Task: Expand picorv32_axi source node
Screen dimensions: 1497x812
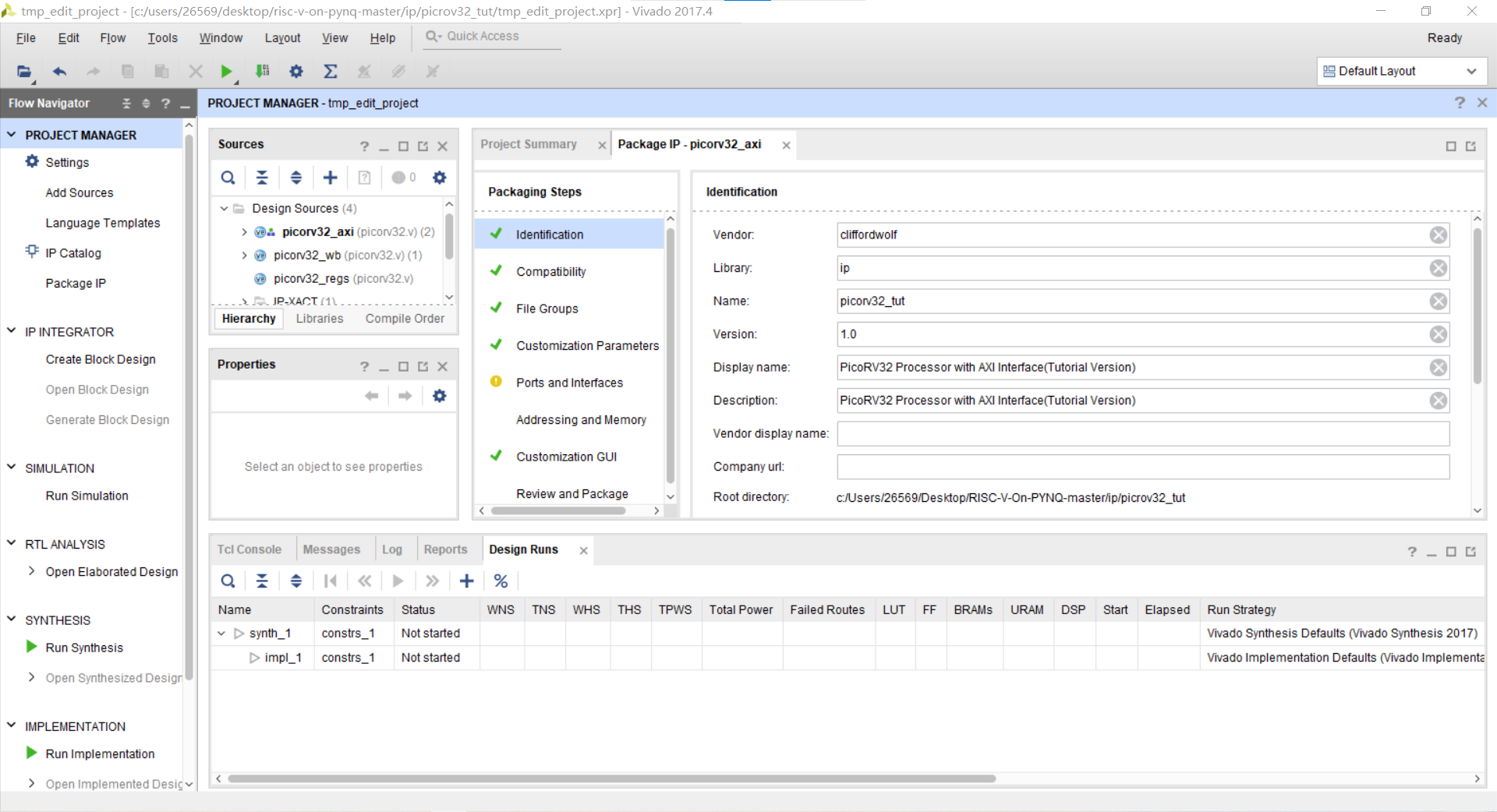Action: pos(244,232)
